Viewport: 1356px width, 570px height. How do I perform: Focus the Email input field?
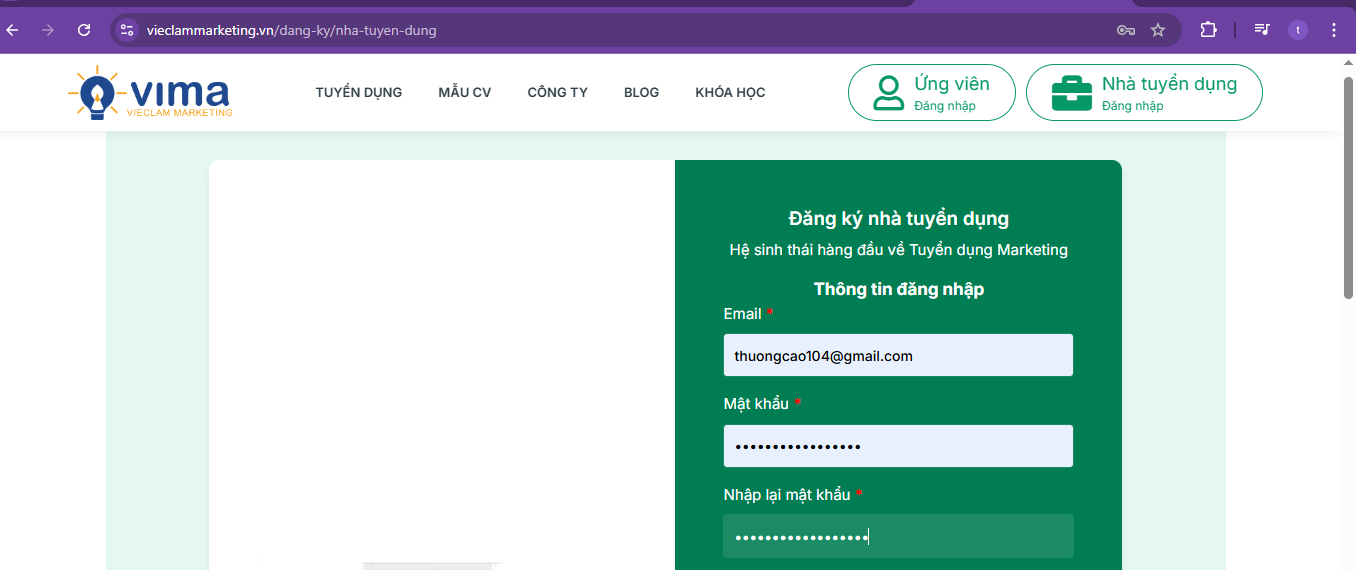tap(897, 356)
